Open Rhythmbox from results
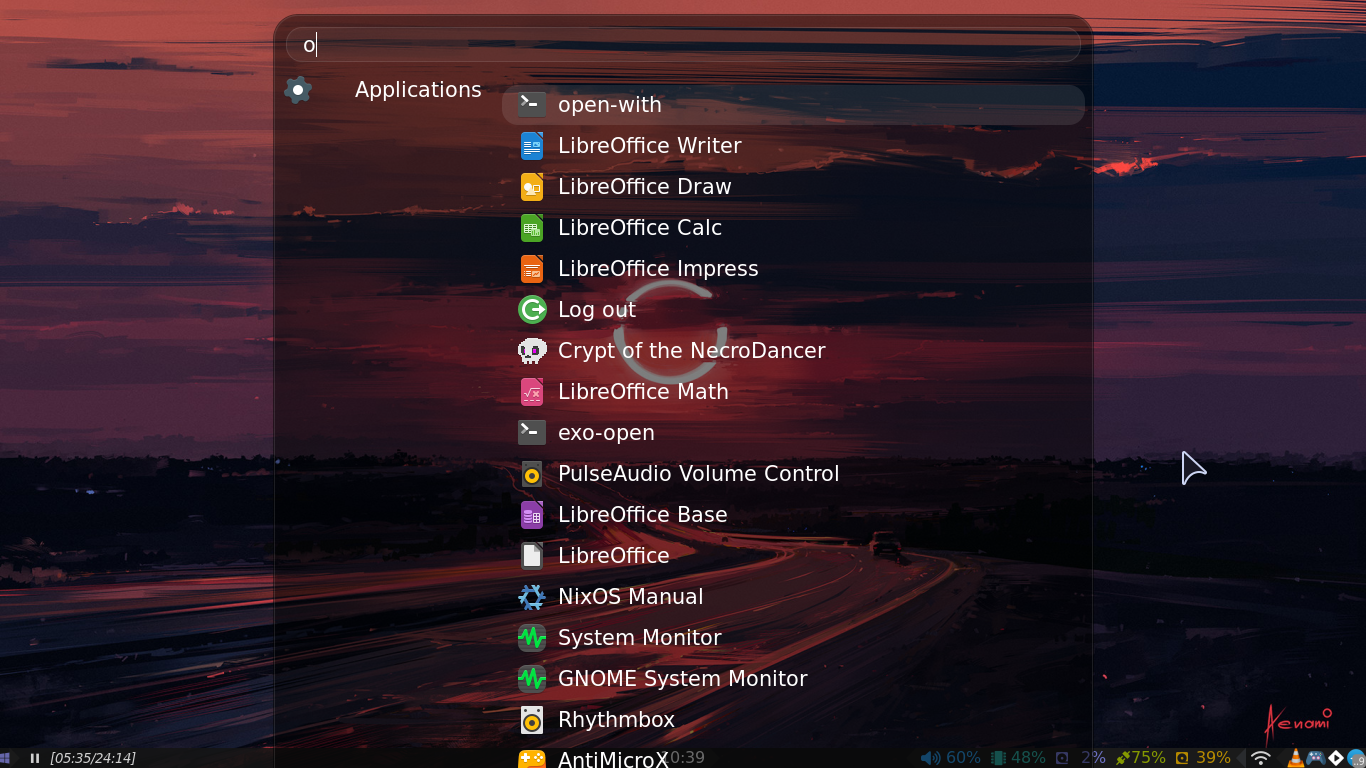 coord(793,720)
